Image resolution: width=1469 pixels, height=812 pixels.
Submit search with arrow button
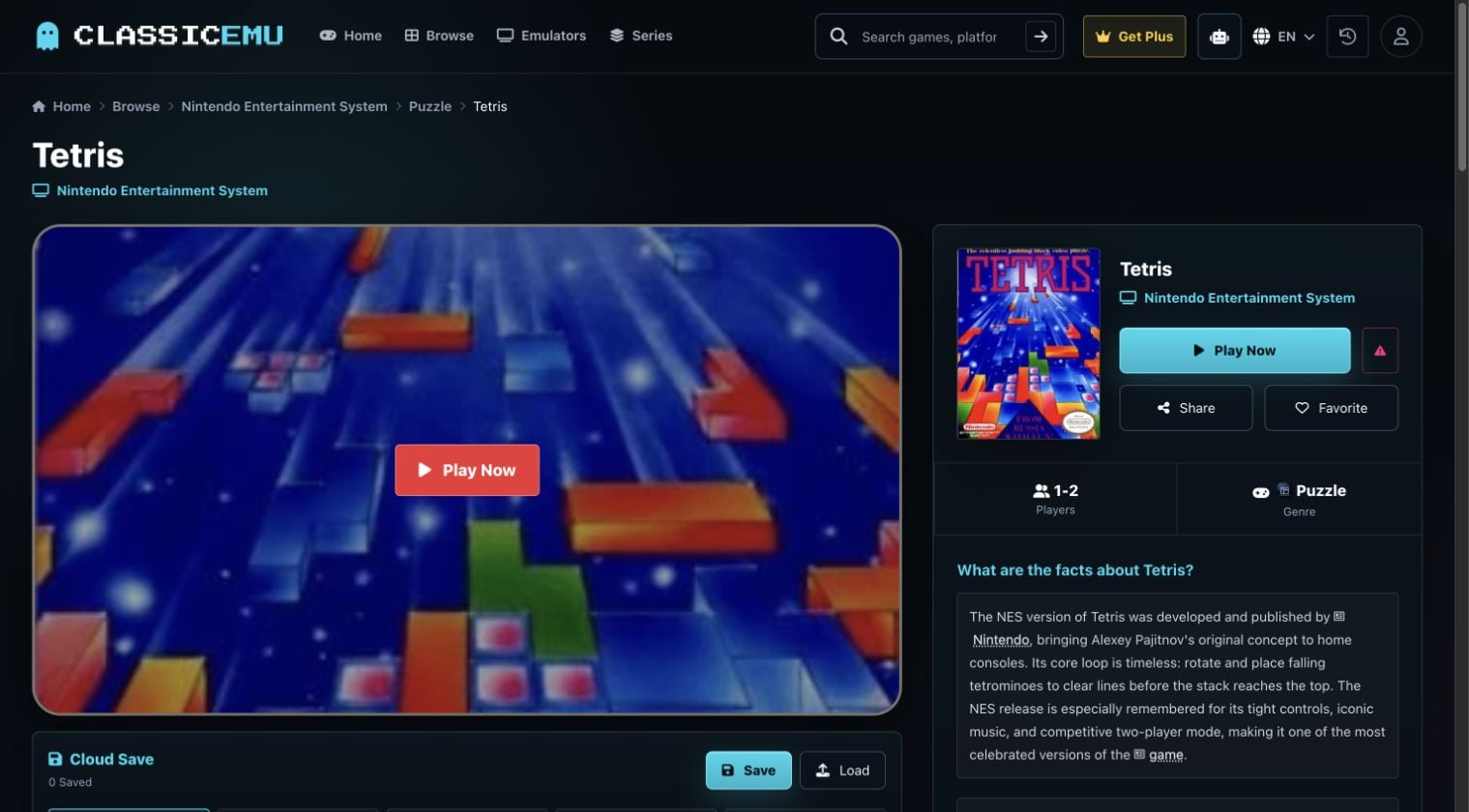pyautogui.click(x=1041, y=37)
